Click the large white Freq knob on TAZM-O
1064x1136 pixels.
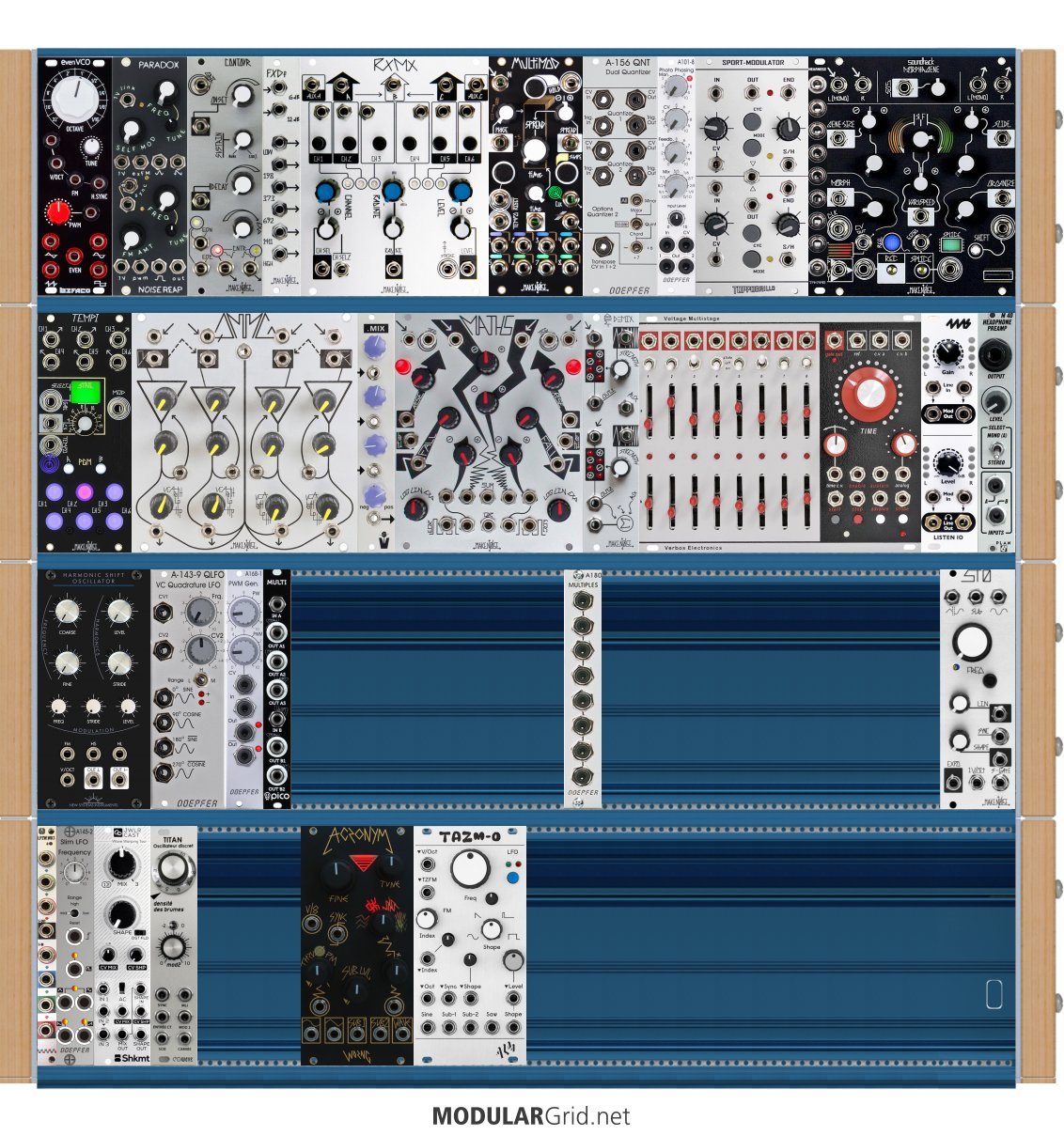point(470,868)
